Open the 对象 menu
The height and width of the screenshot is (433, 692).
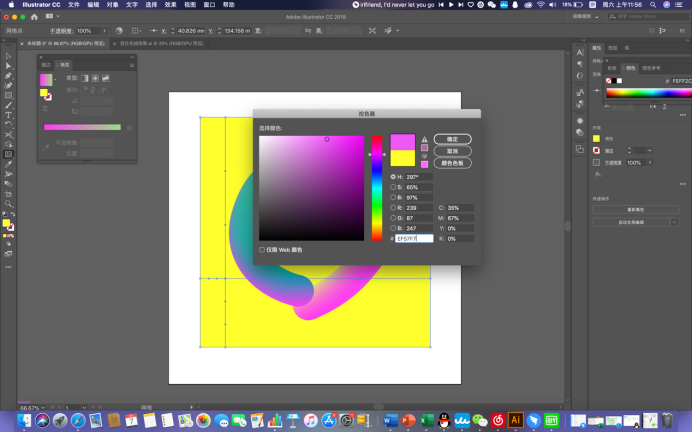(x=113, y=4)
